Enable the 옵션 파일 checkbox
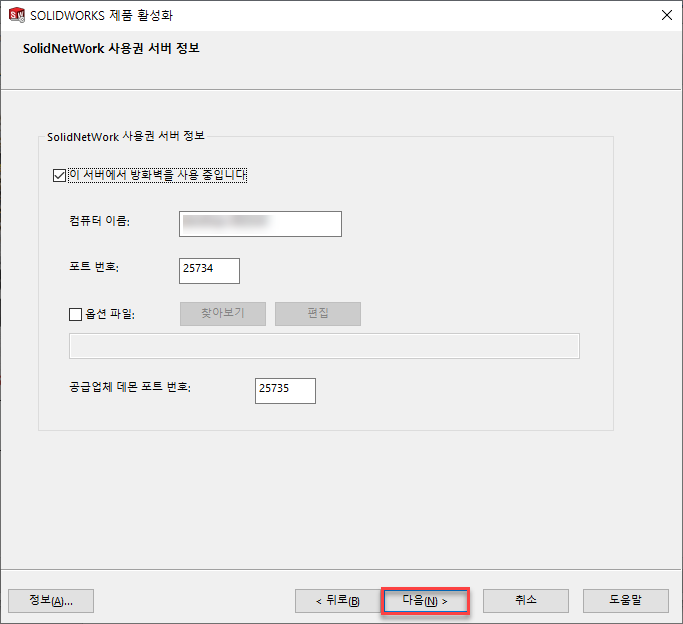The width and height of the screenshot is (683, 624). 75,314
